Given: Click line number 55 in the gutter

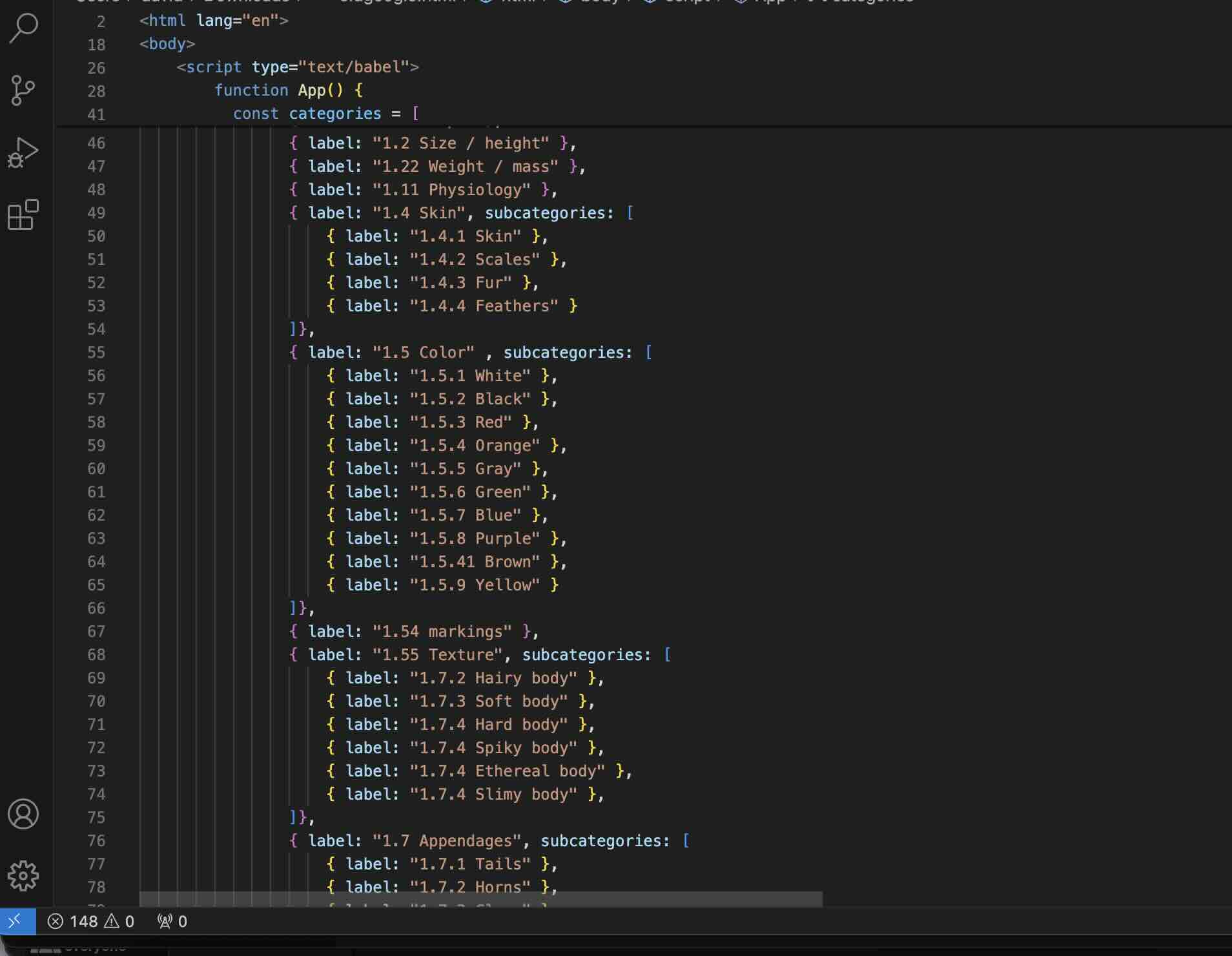Looking at the screenshot, I should click(x=96, y=353).
